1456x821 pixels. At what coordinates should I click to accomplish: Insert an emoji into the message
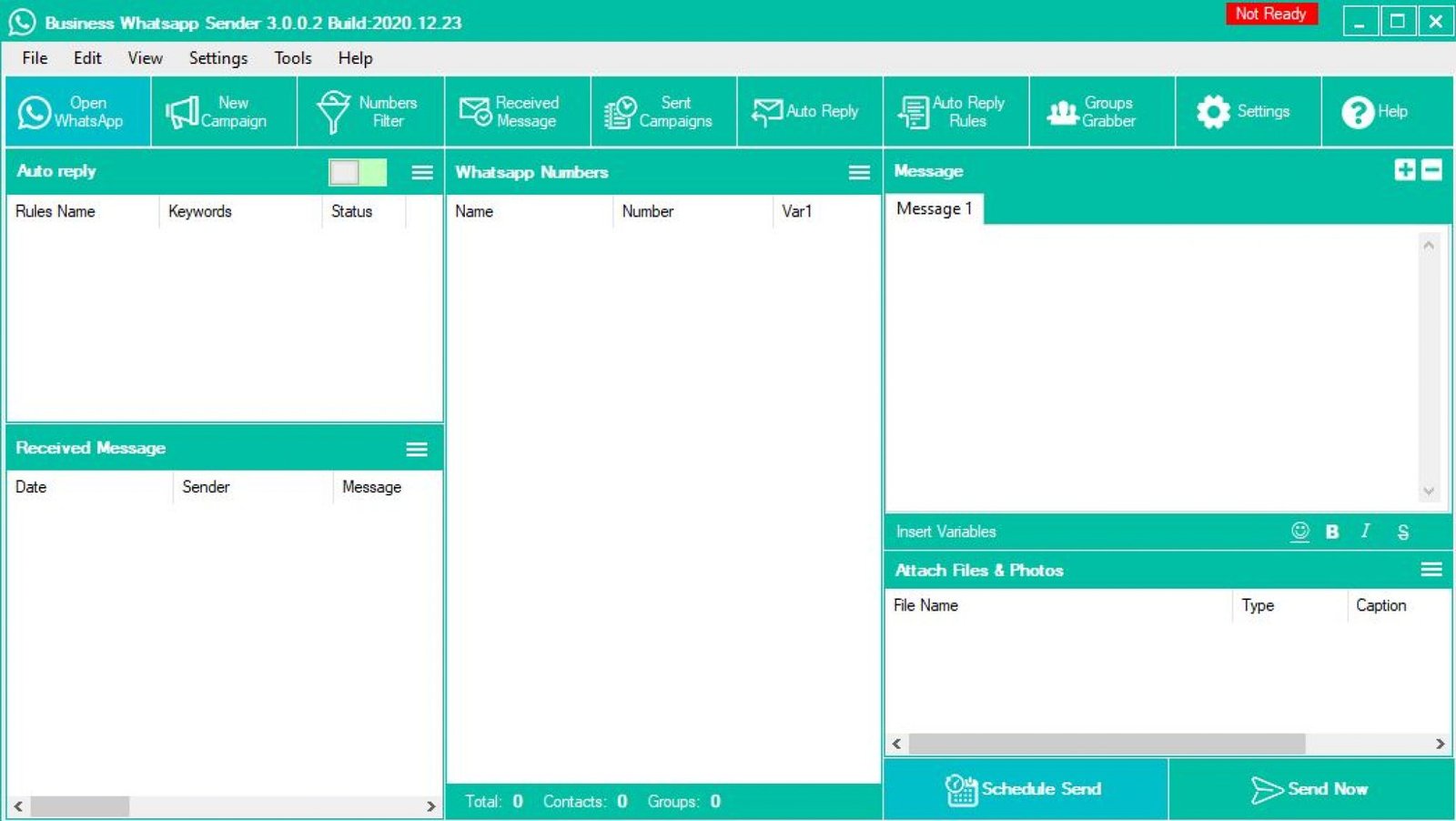click(x=1299, y=532)
